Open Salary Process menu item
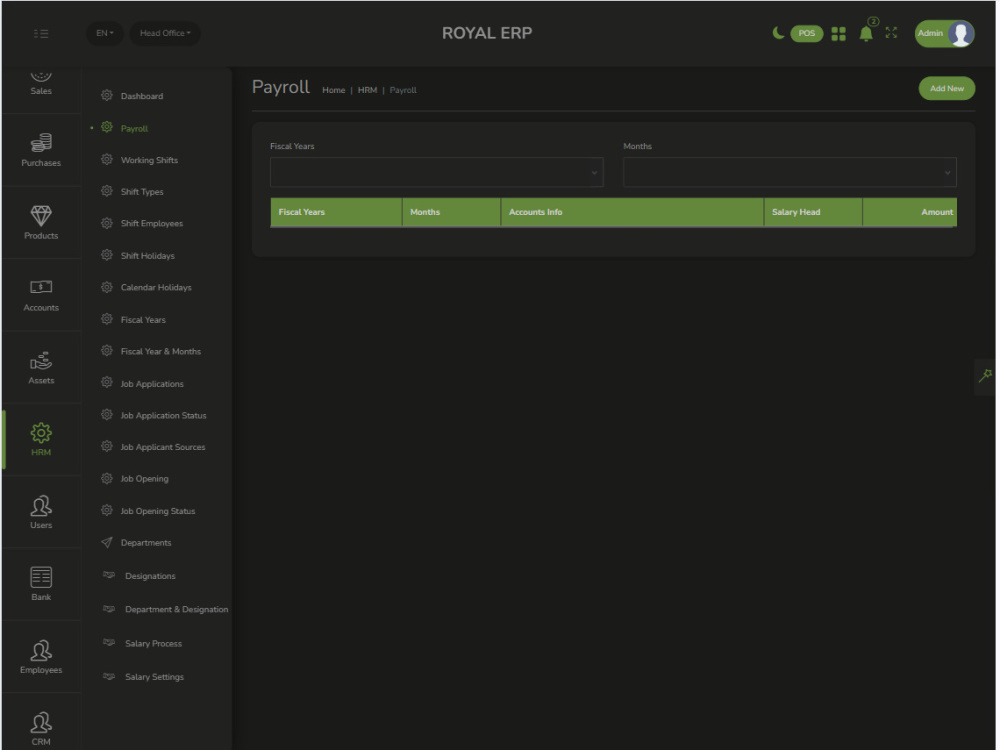Image resolution: width=1000 pixels, height=750 pixels. (x=154, y=645)
